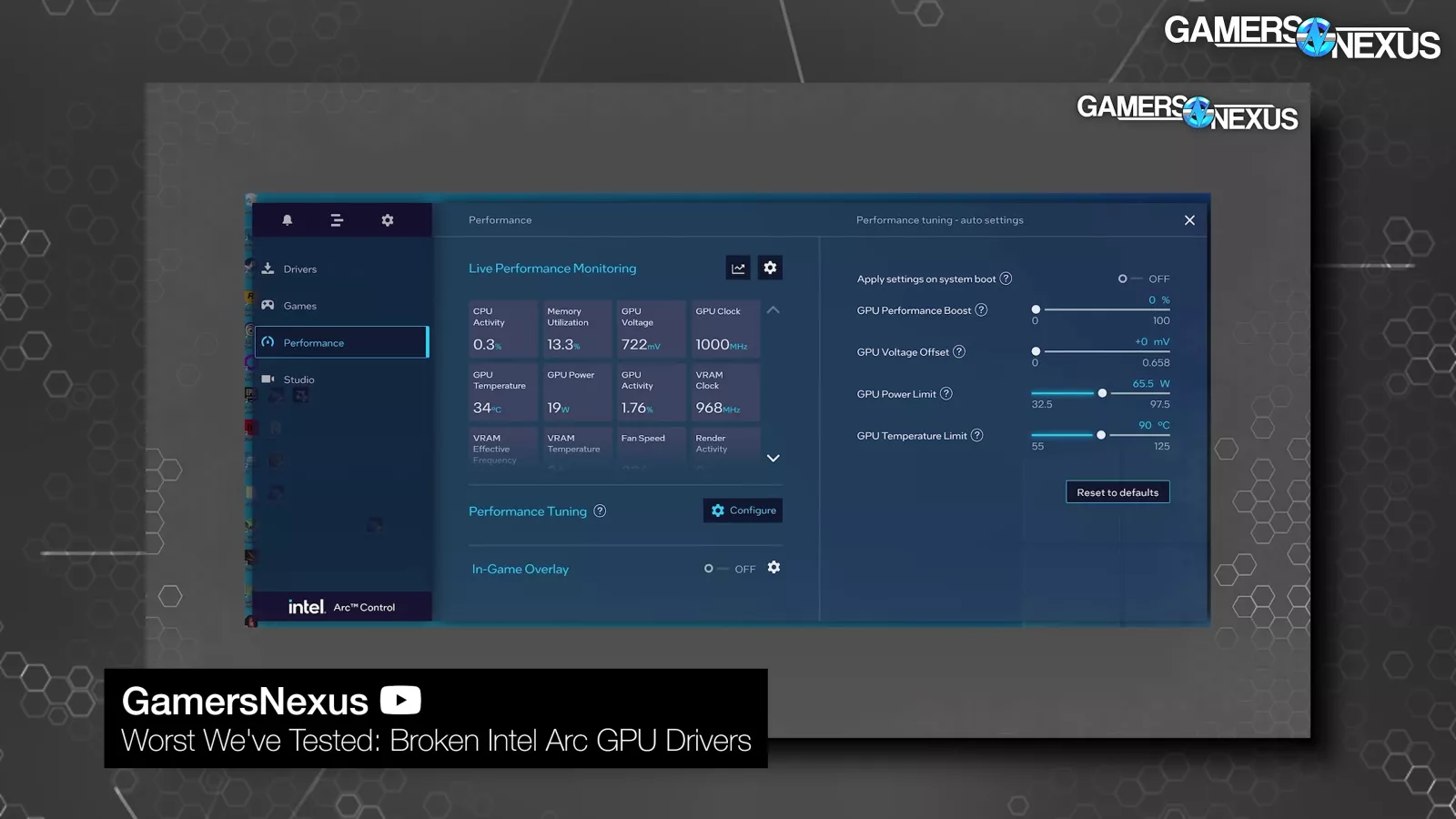
Task: Open Live Performance Monitoring settings gear
Action: coord(770,268)
